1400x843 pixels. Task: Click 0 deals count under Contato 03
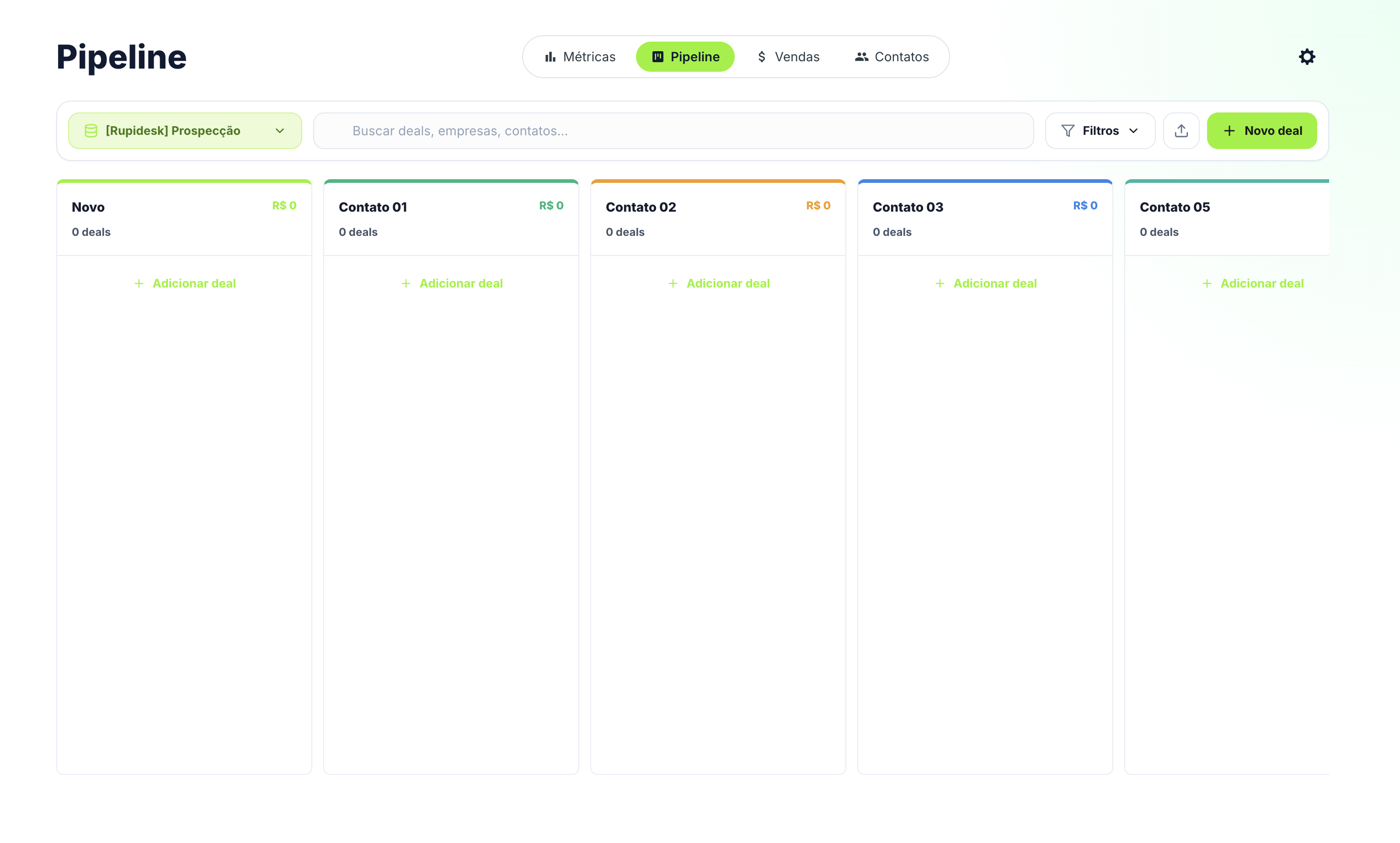click(x=892, y=232)
